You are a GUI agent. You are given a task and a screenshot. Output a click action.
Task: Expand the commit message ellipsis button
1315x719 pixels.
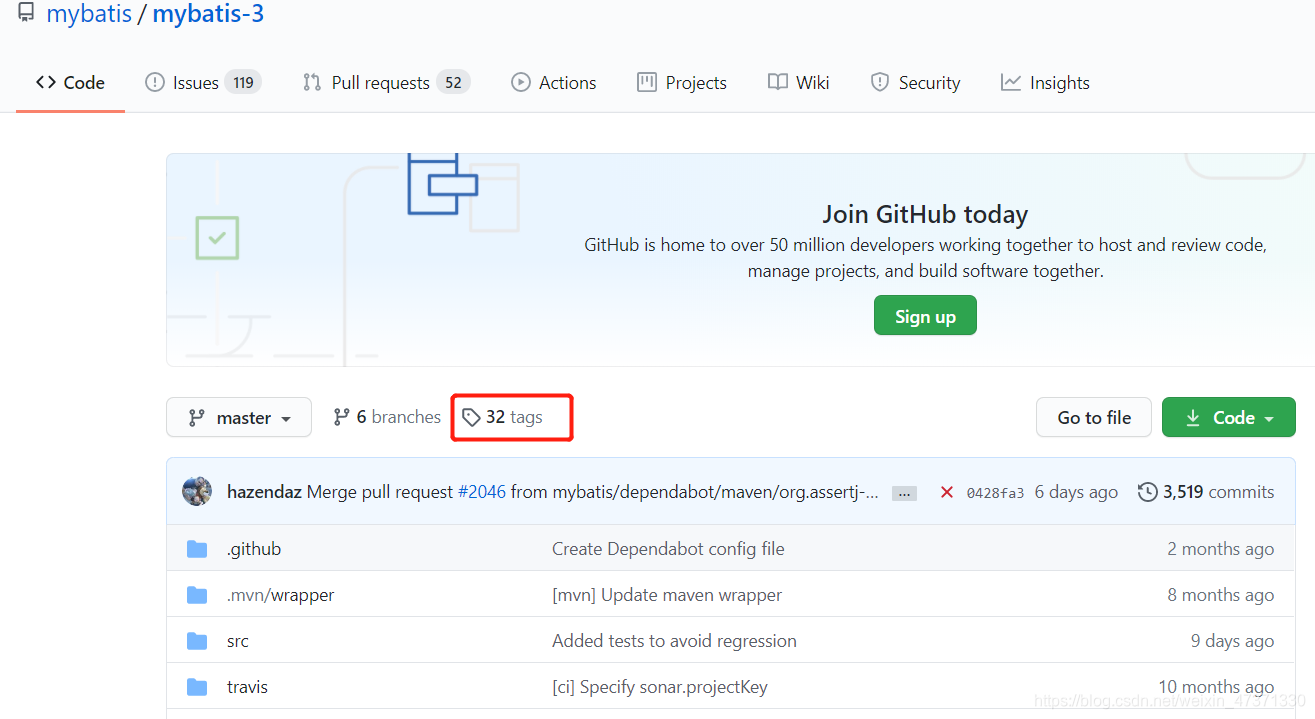click(x=904, y=493)
